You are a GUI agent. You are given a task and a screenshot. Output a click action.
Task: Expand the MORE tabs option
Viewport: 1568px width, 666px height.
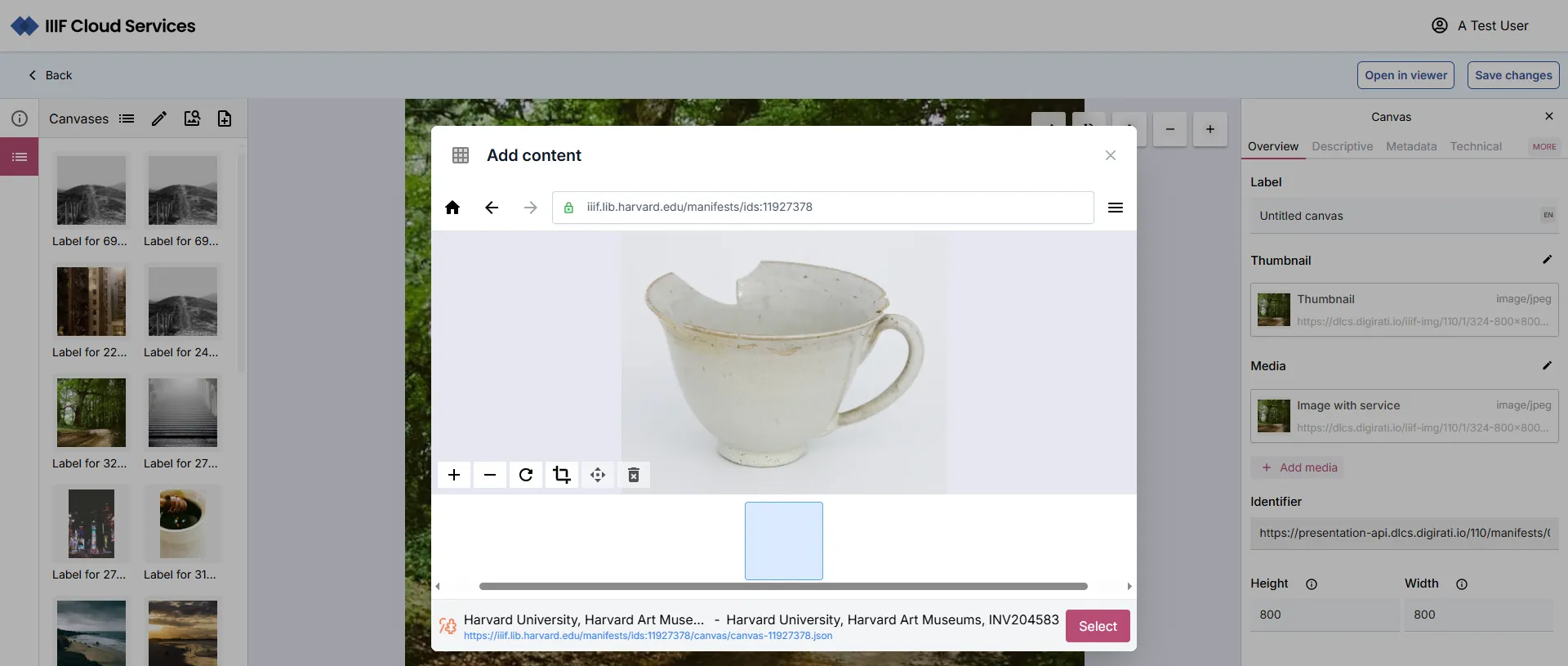pyautogui.click(x=1543, y=147)
